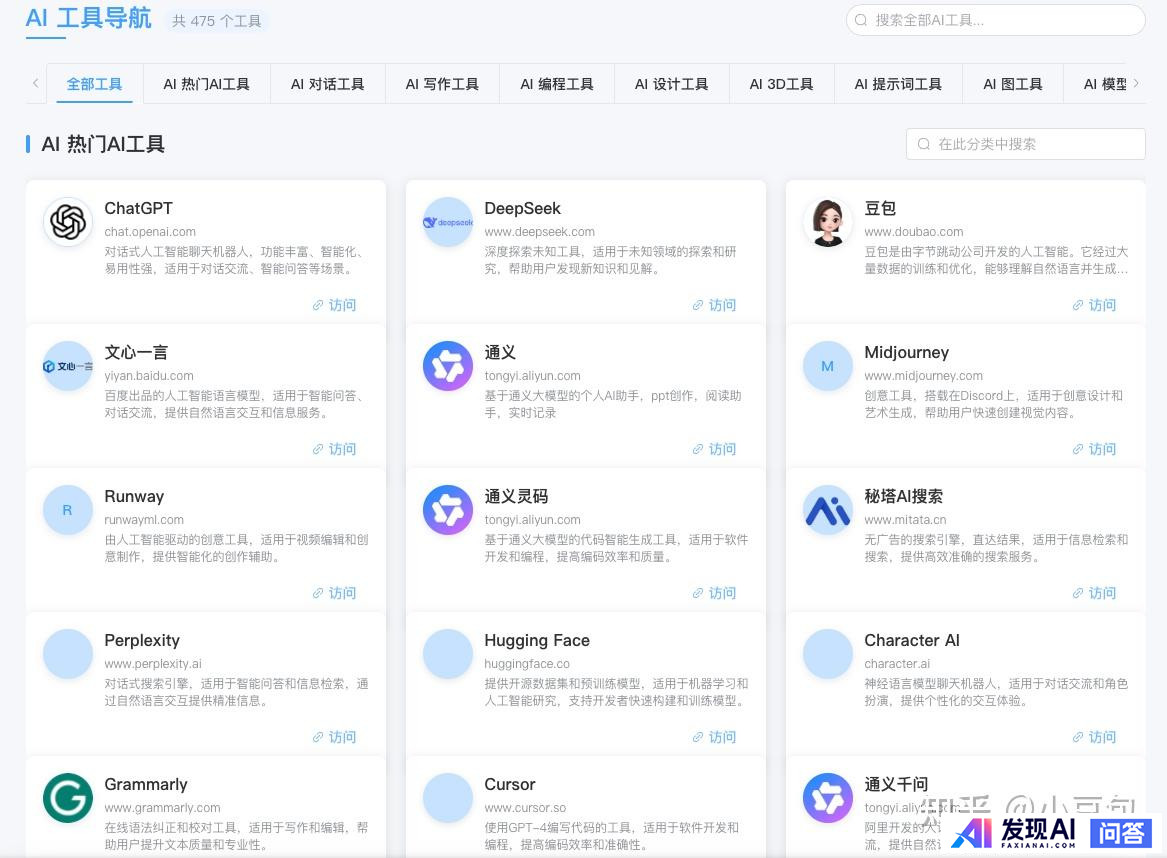Visit 通义灵码 via its 访问 link

point(714,593)
